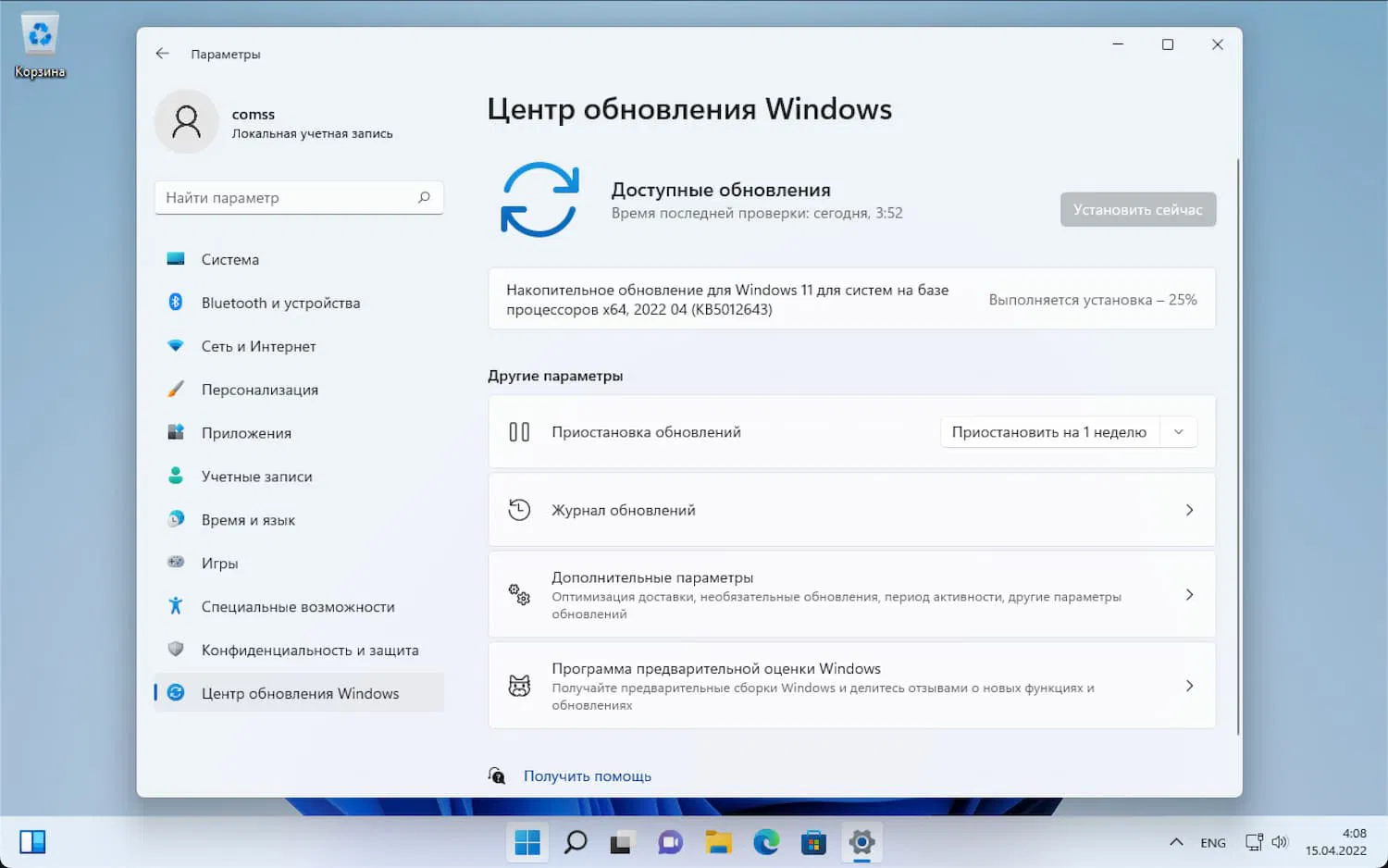Select Приложения in the sidebar

click(245, 432)
